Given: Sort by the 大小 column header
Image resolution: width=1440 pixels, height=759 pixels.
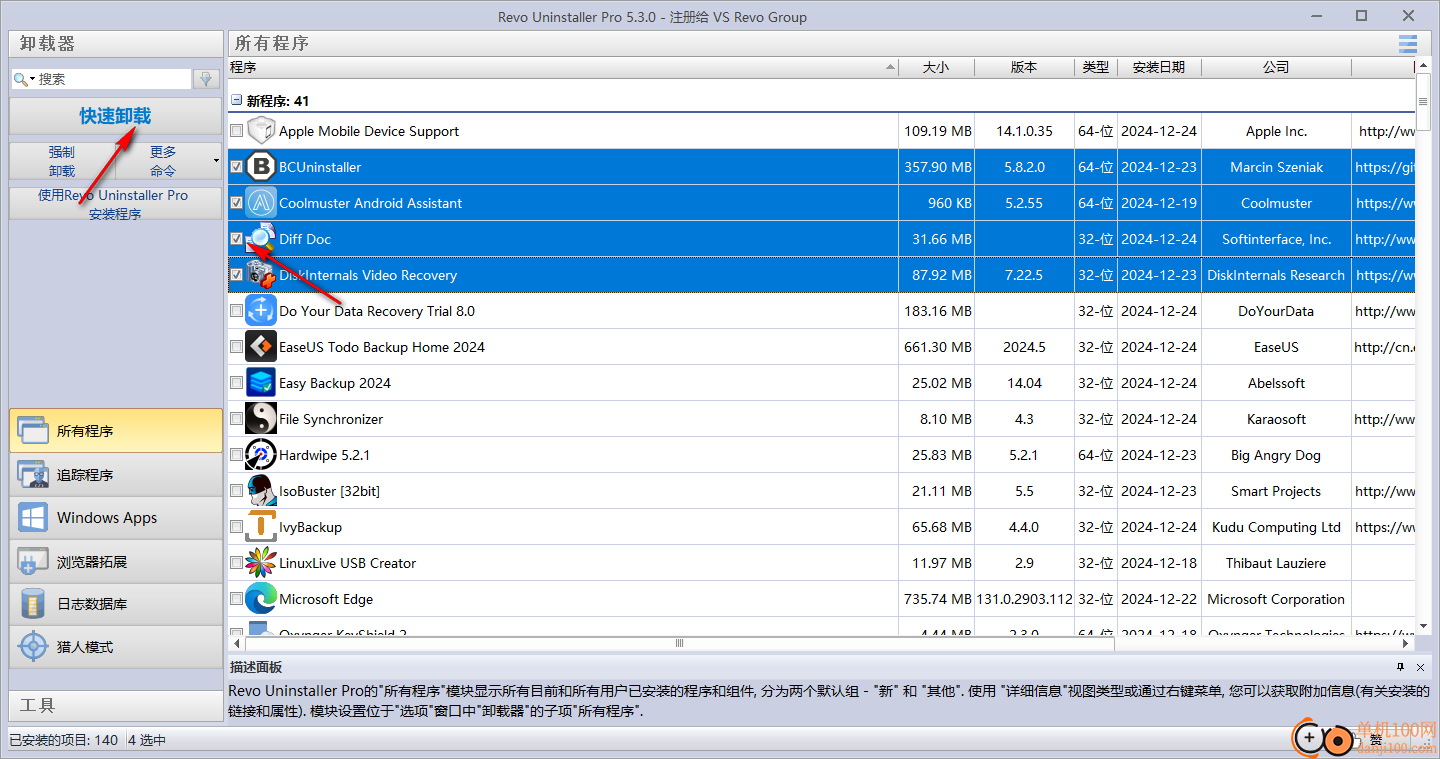Looking at the screenshot, I should (936, 67).
